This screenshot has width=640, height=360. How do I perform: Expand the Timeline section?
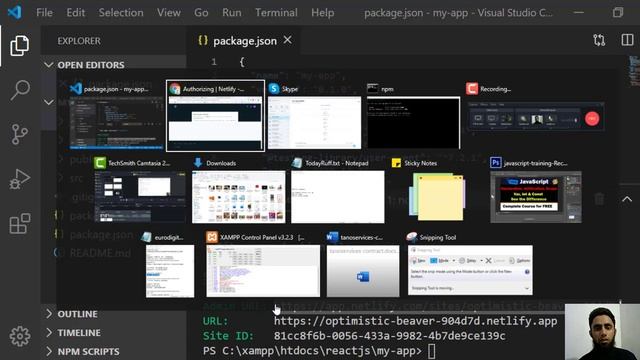click(x=49, y=333)
